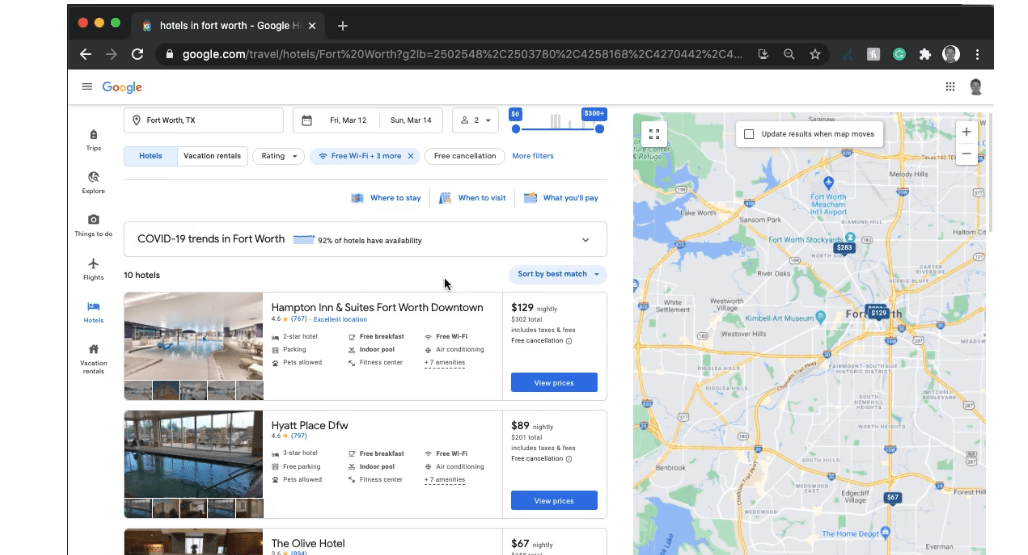Open the browser extensions puzzle icon
The width and height of the screenshot is (1028, 555).
click(924, 54)
